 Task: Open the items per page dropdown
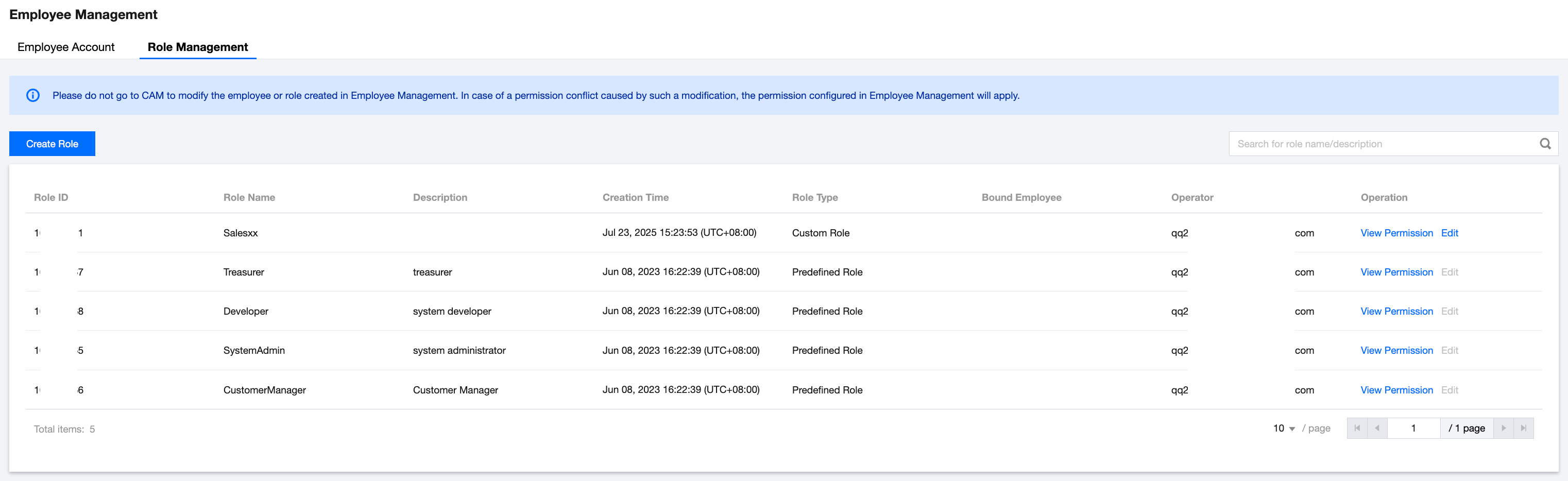(x=1284, y=428)
